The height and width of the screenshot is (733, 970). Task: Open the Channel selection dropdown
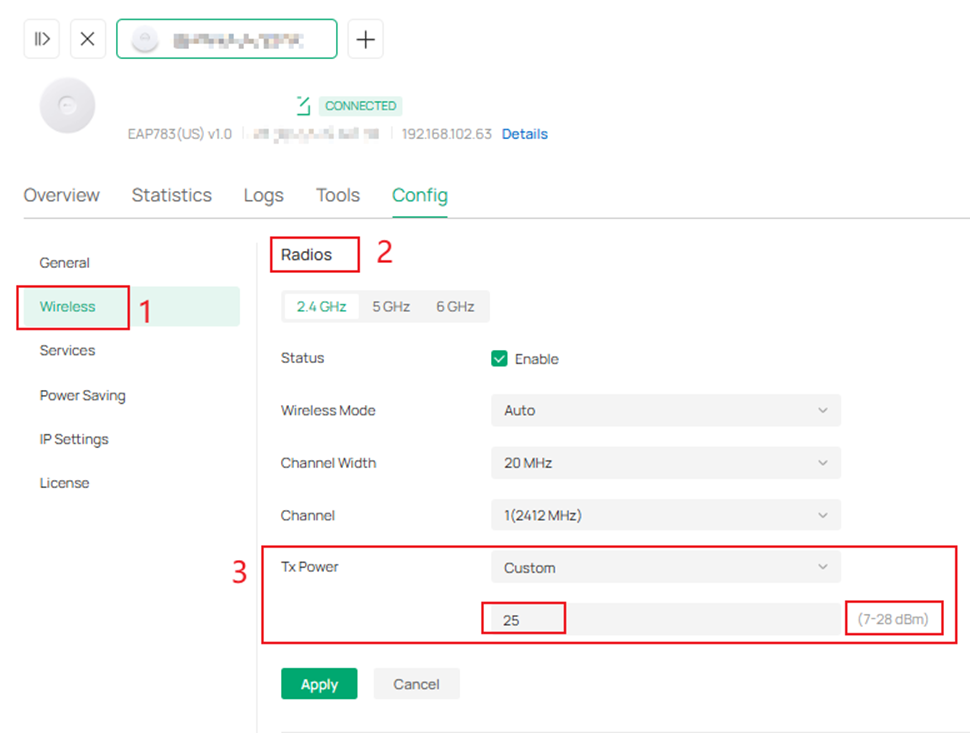point(665,515)
